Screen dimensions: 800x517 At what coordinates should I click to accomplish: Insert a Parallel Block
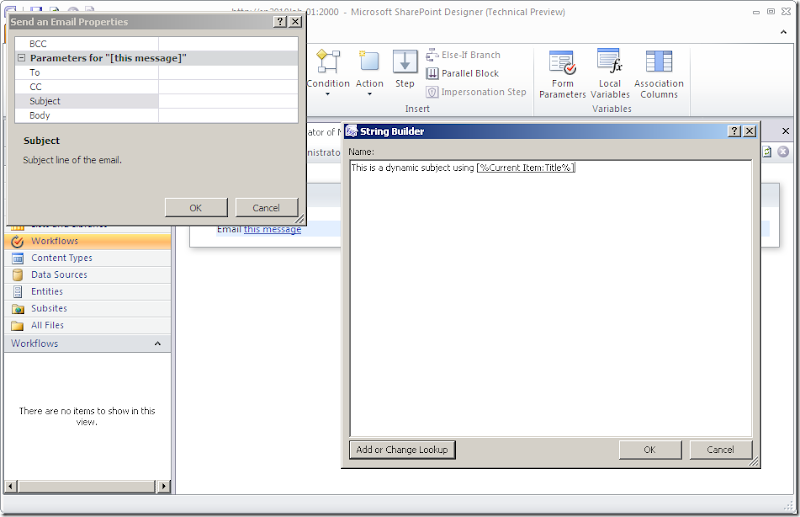pos(462,73)
